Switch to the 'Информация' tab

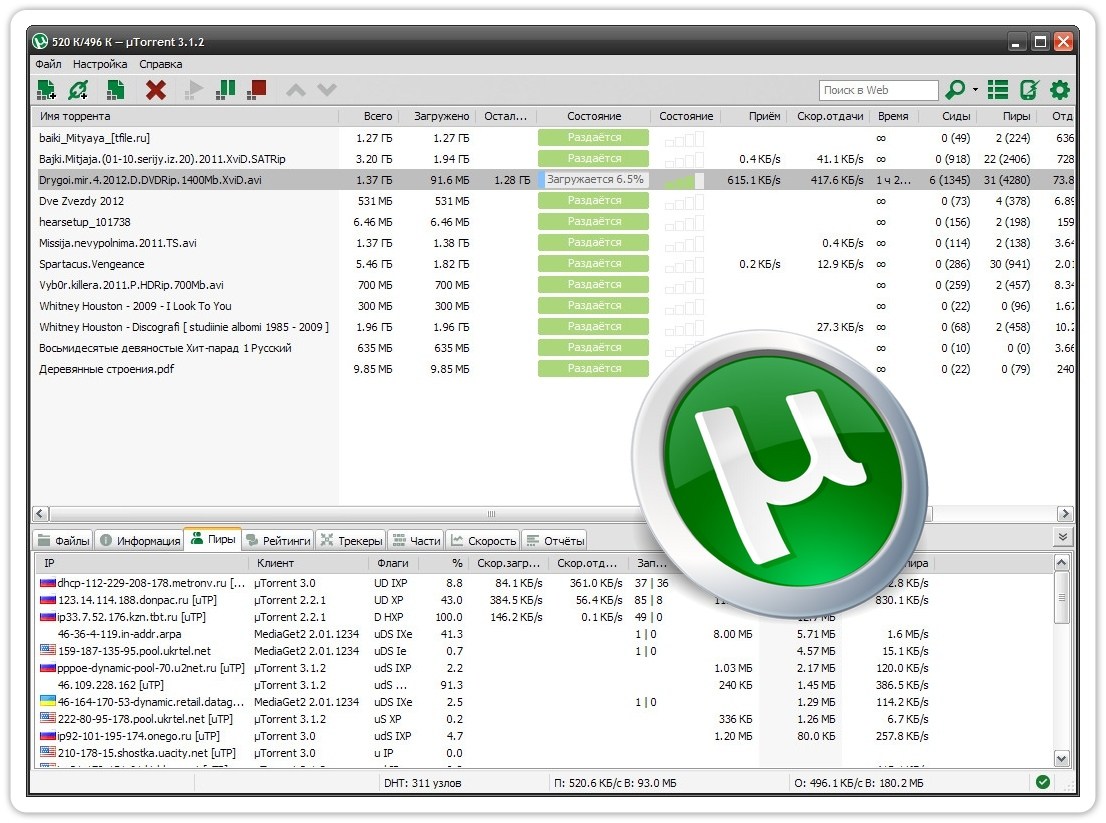point(139,541)
